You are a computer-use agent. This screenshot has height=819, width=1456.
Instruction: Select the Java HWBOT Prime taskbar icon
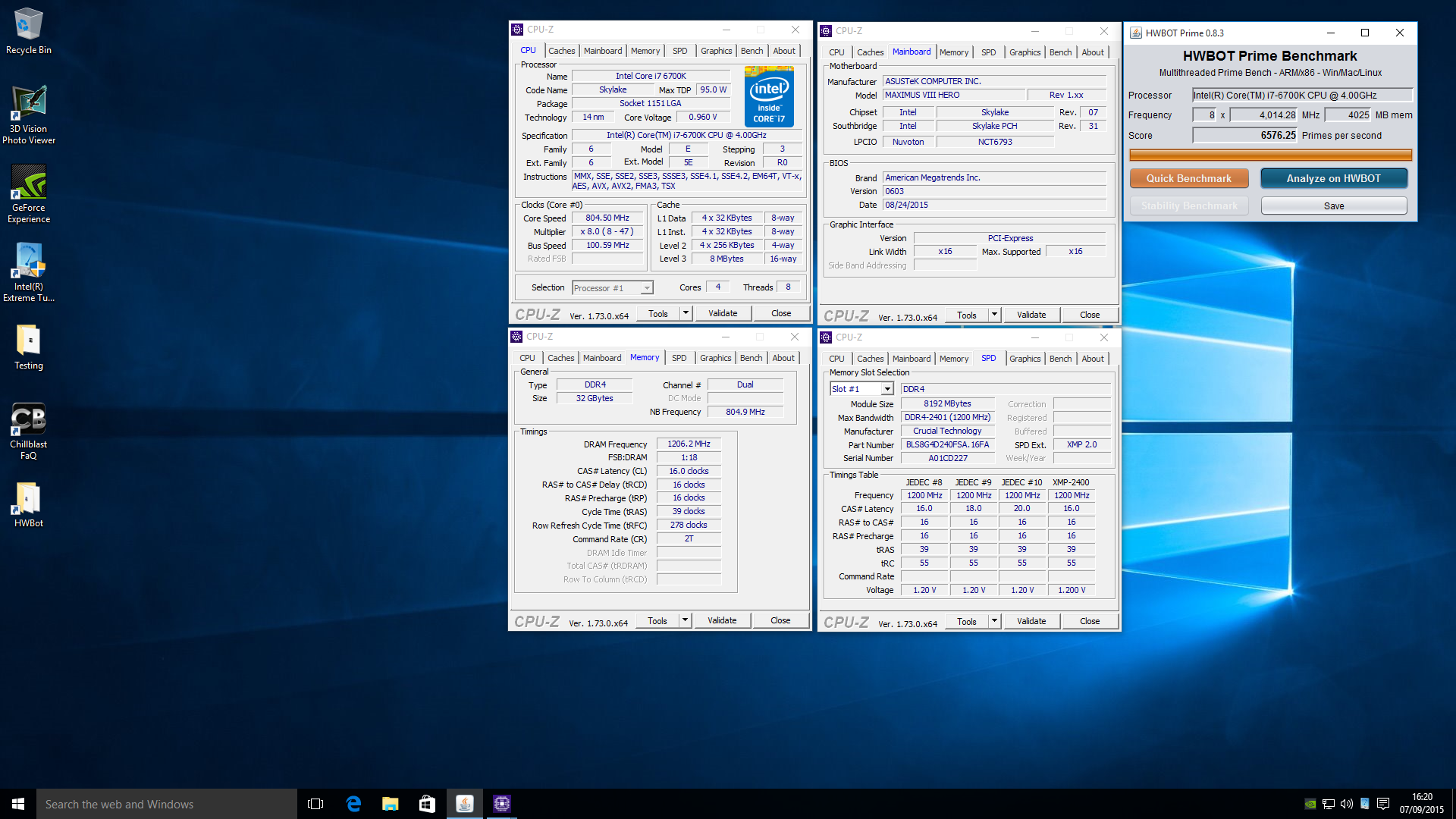(x=465, y=804)
